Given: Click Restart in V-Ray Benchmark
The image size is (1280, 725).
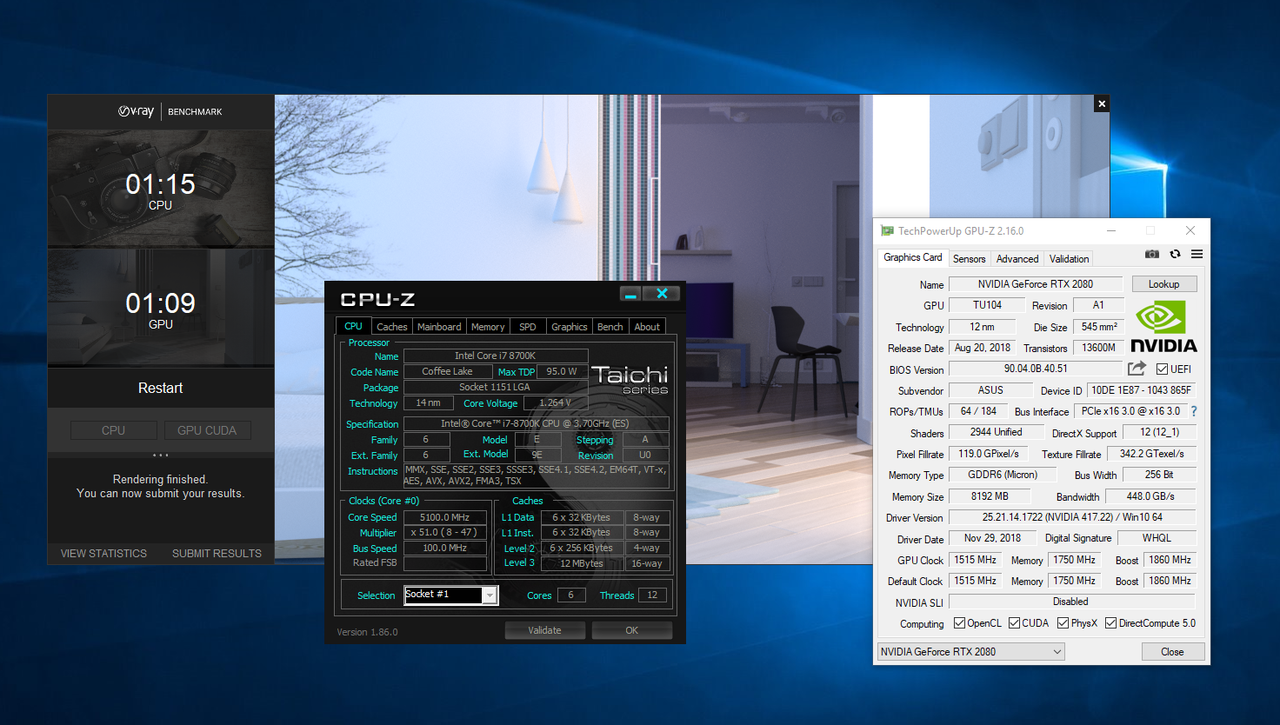Looking at the screenshot, I should [160, 388].
